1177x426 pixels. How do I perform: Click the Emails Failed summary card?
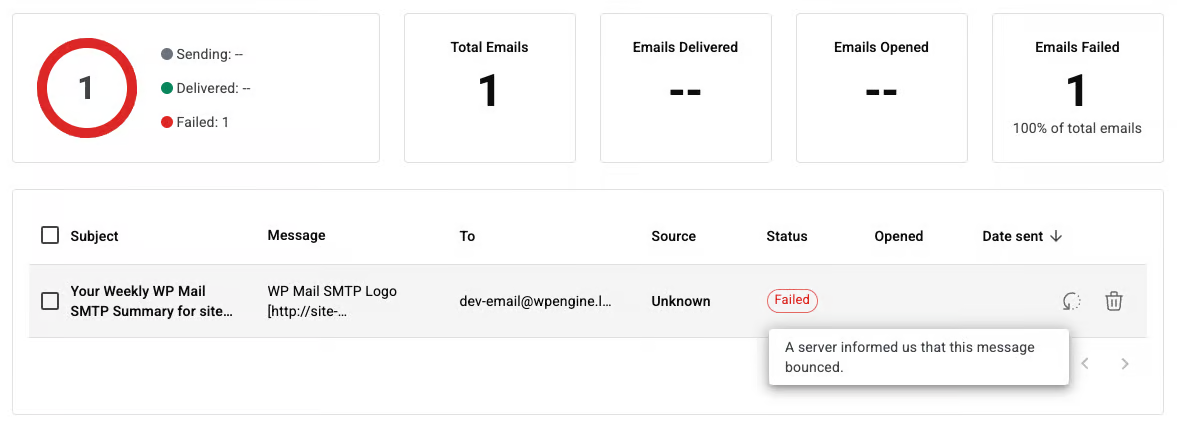1077,88
